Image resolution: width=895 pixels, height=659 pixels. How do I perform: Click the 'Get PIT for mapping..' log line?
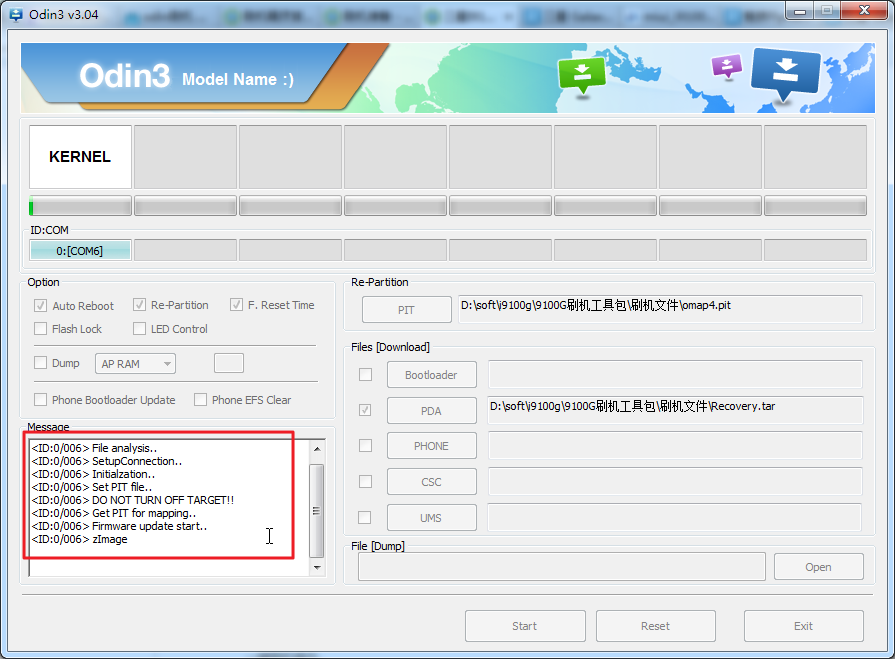pos(114,514)
